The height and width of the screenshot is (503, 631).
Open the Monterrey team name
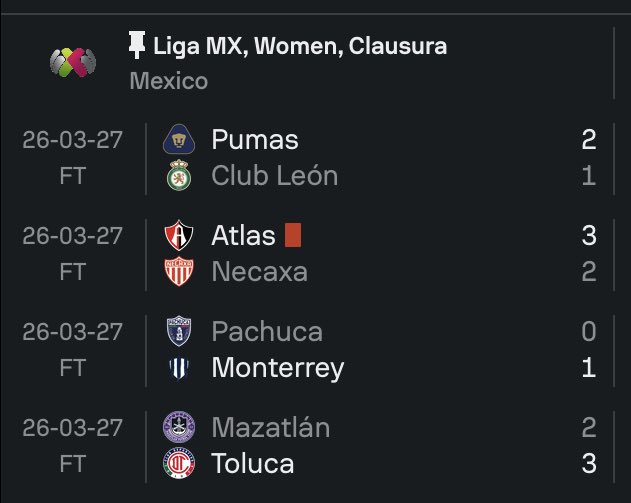pyautogui.click(x=277, y=368)
